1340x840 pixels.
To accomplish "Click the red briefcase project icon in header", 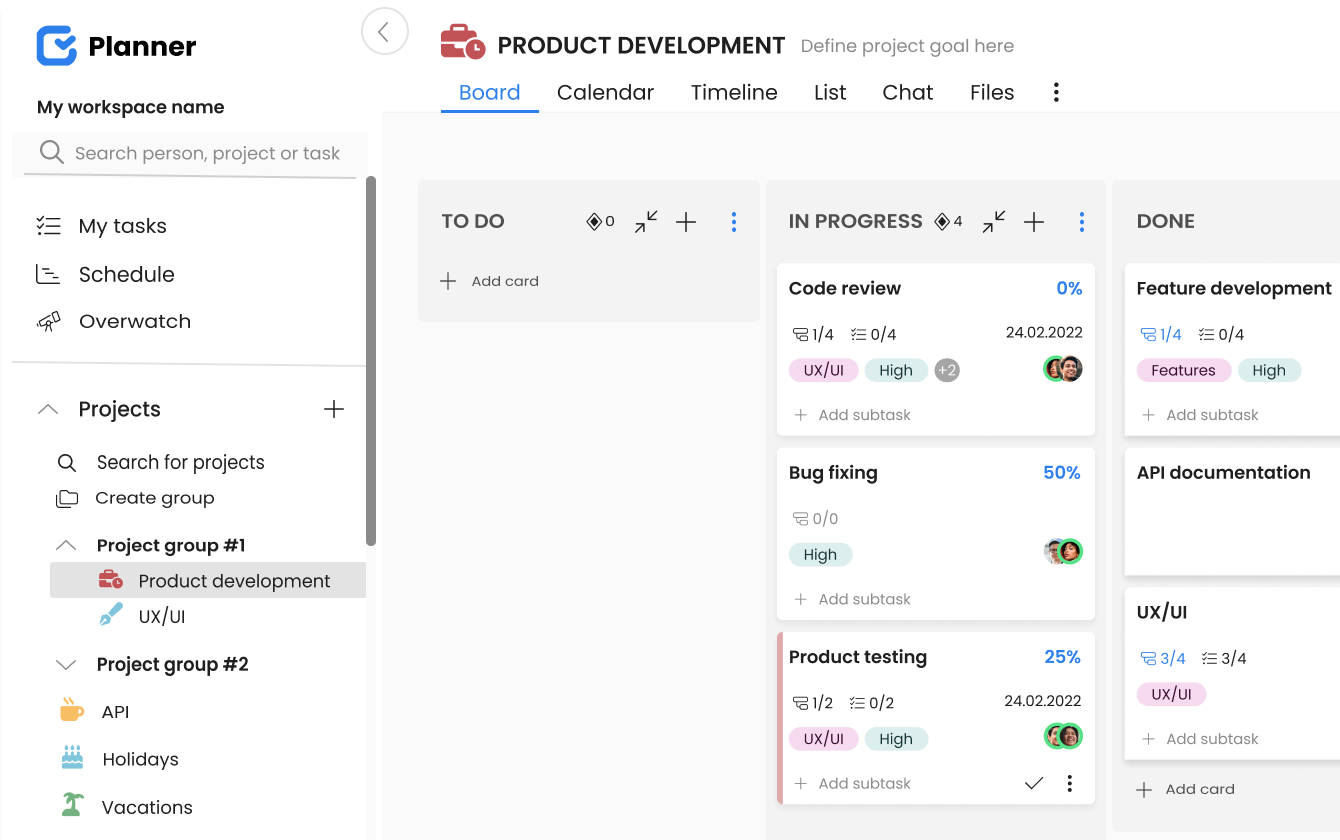I will [463, 43].
